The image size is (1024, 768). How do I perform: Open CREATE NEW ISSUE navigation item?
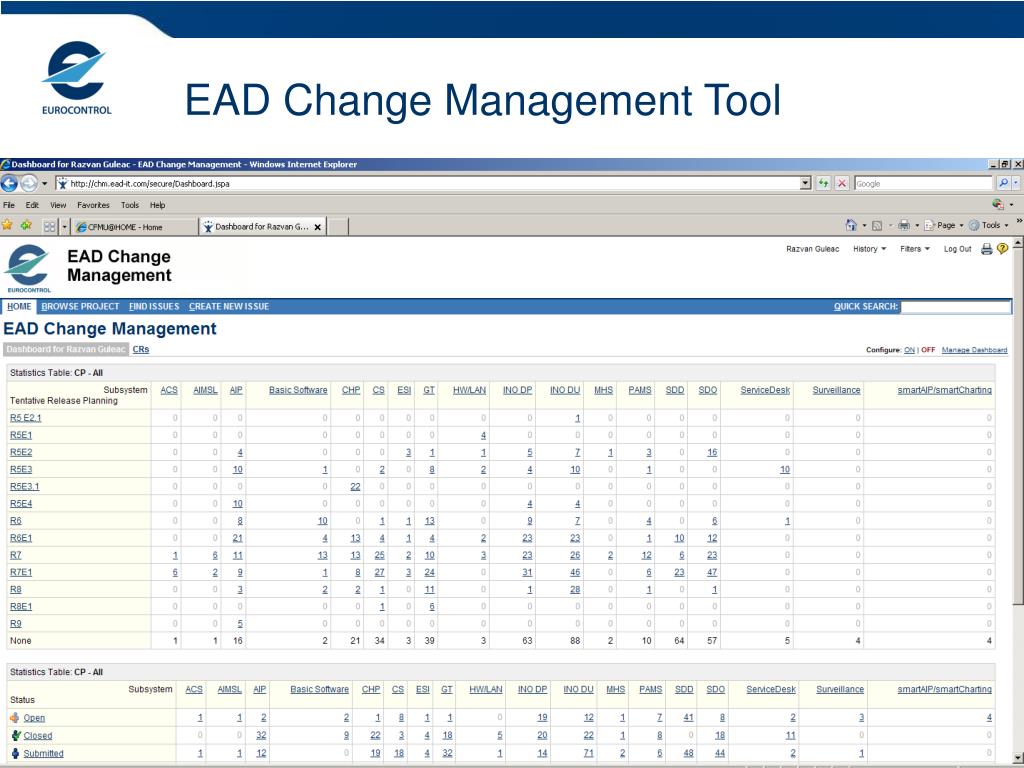tap(229, 306)
